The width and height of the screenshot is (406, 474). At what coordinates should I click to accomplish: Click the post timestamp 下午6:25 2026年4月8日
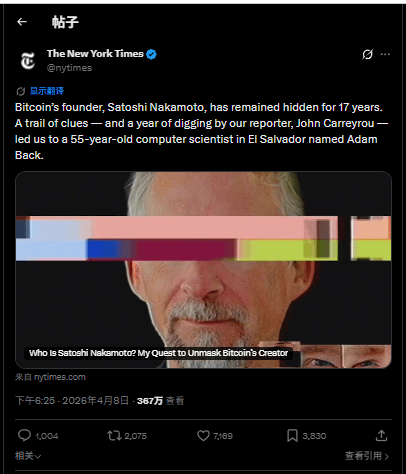click(72, 400)
